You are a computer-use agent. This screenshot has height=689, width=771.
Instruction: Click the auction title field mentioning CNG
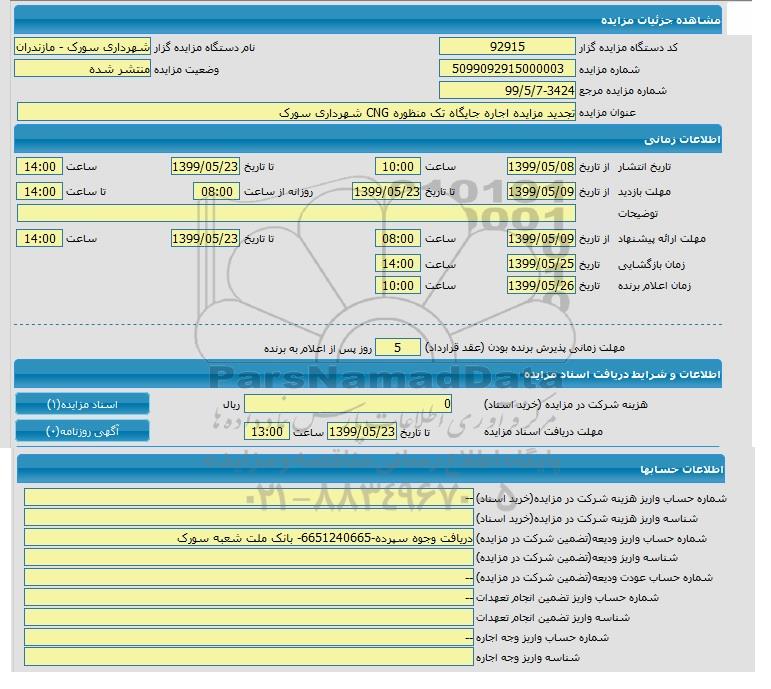pos(296,112)
